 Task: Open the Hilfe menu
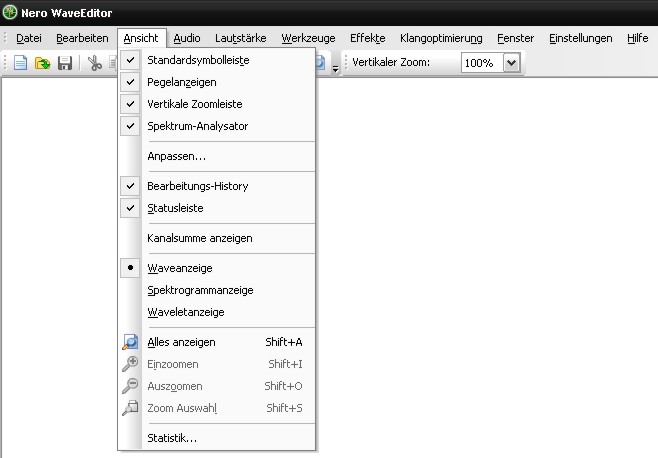point(637,38)
